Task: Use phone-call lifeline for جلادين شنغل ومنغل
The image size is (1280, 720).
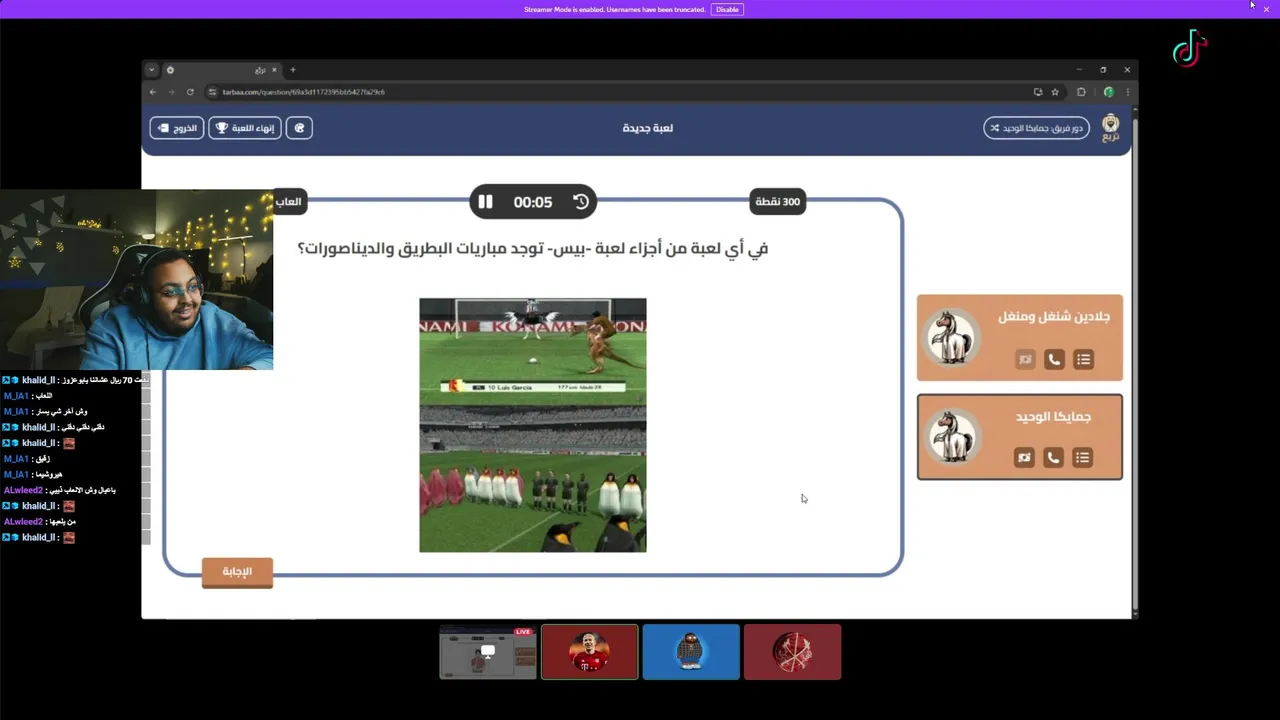Action: (1054, 359)
